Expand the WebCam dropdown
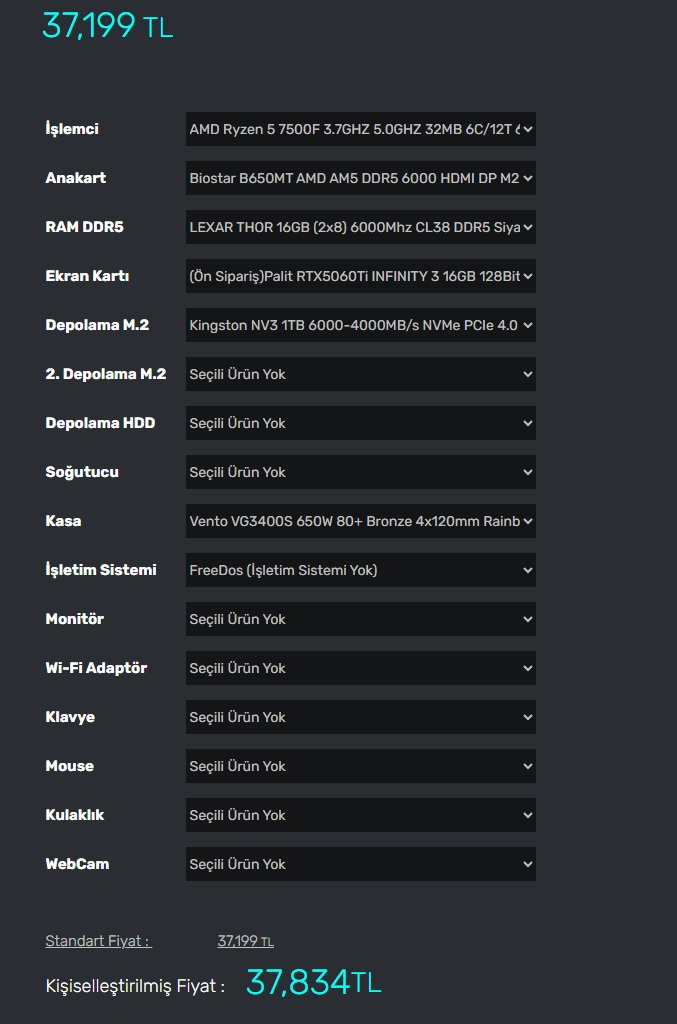 click(x=360, y=864)
